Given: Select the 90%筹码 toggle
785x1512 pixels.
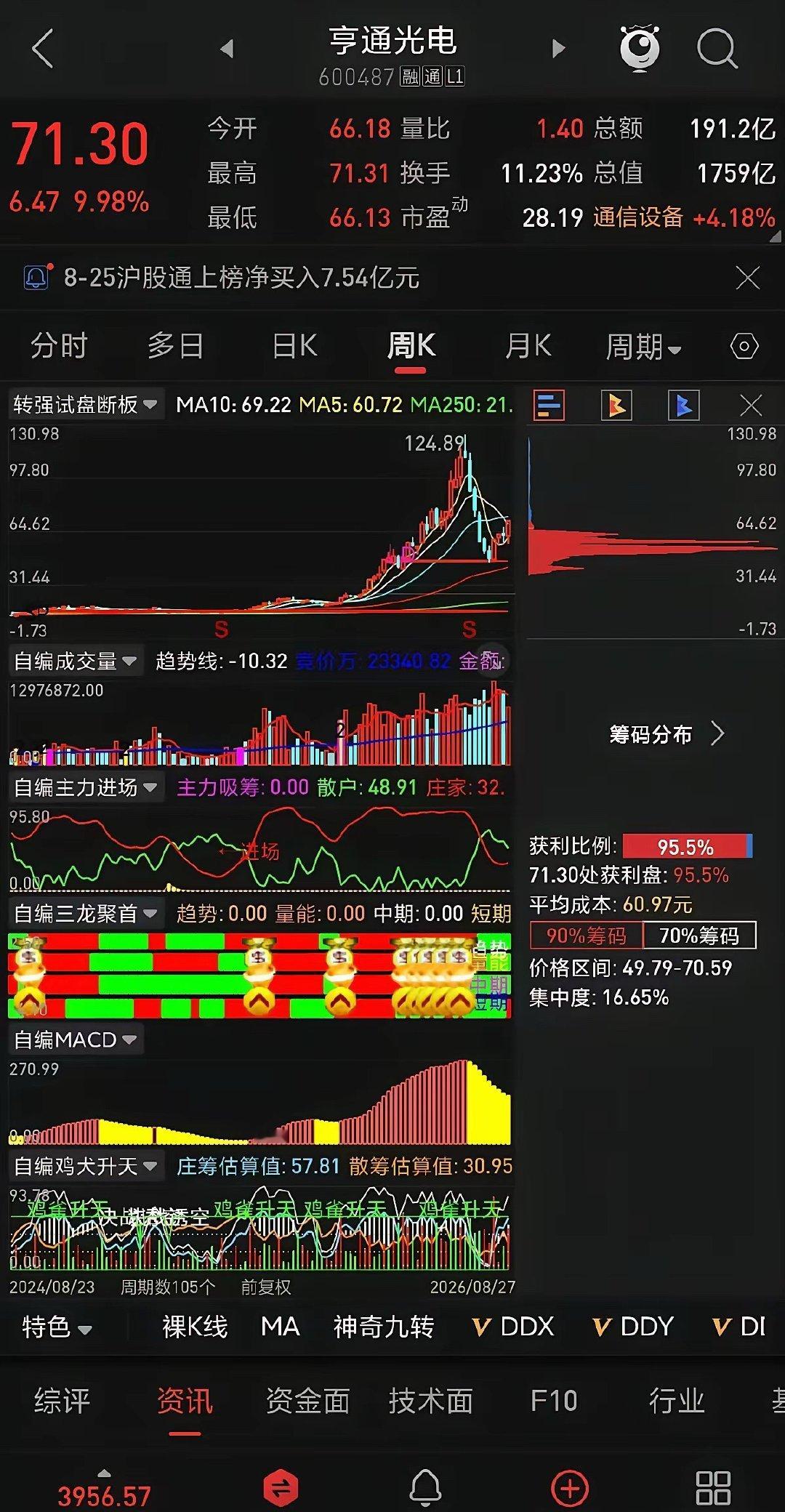Looking at the screenshot, I should coord(587,936).
